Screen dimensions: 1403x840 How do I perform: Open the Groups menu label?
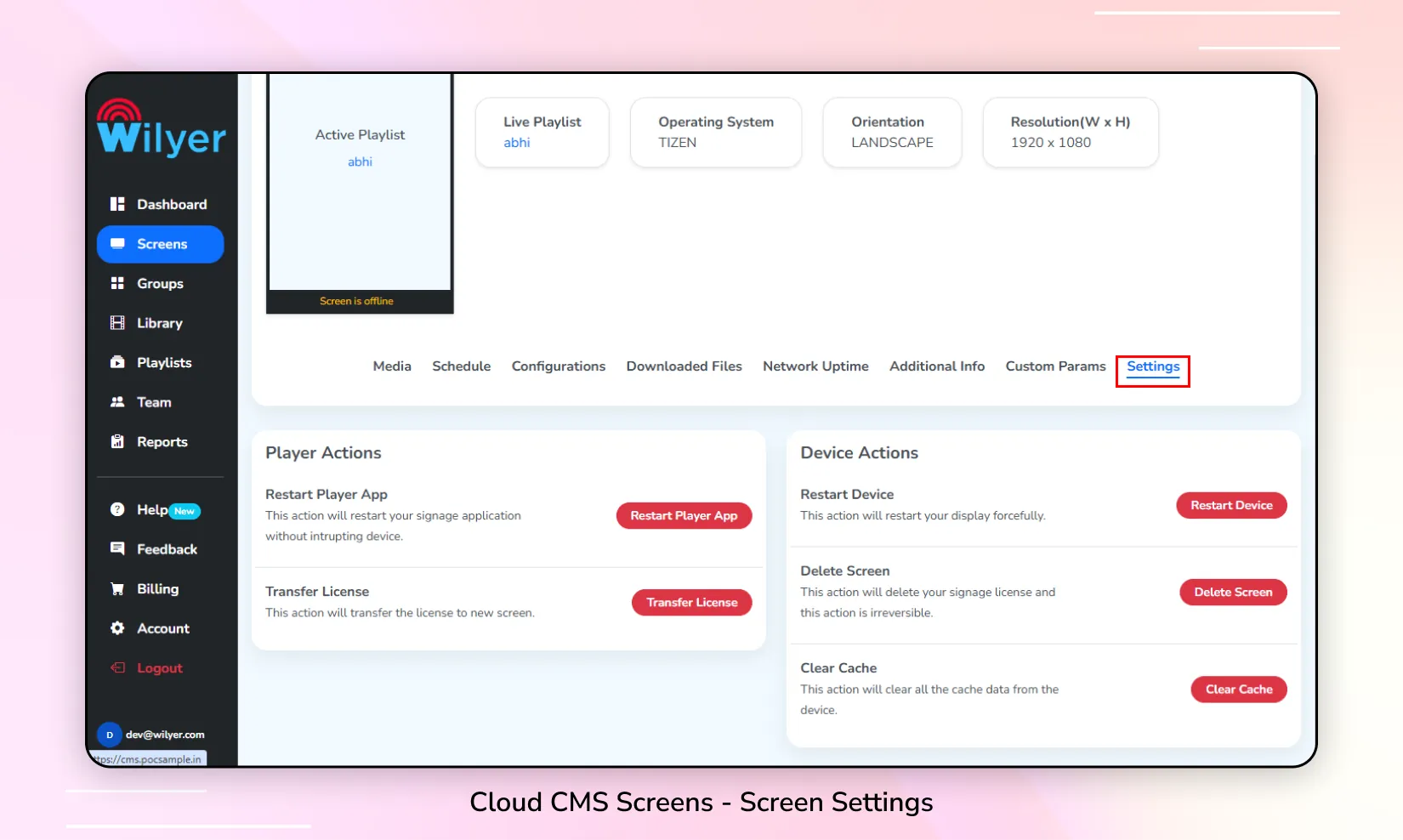tap(160, 283)
